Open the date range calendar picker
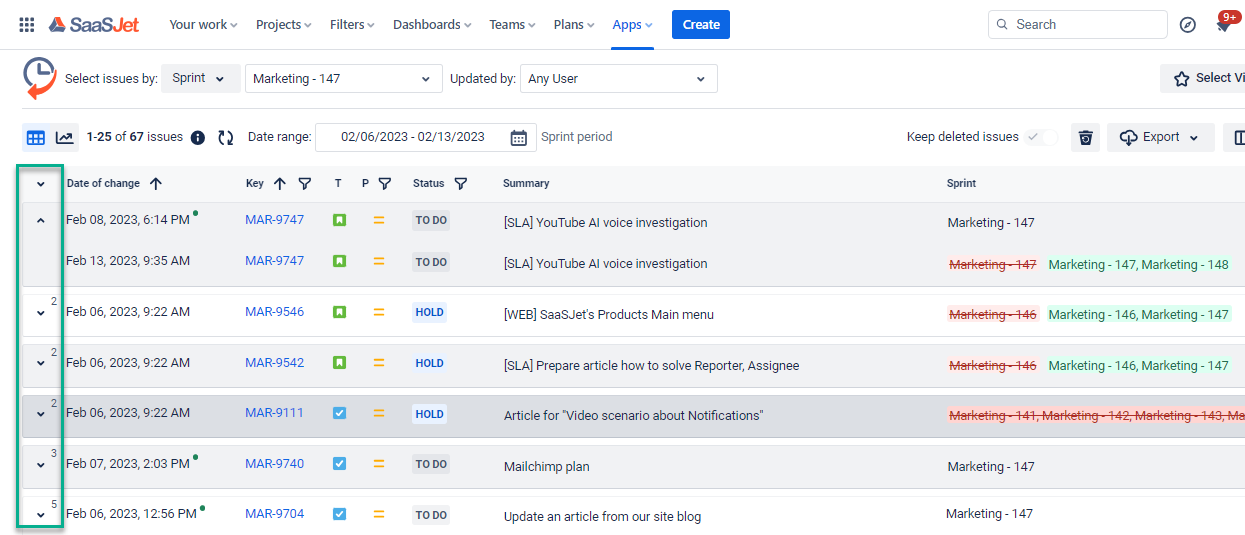Screen dimensions: 1245x535 (518, 137)
